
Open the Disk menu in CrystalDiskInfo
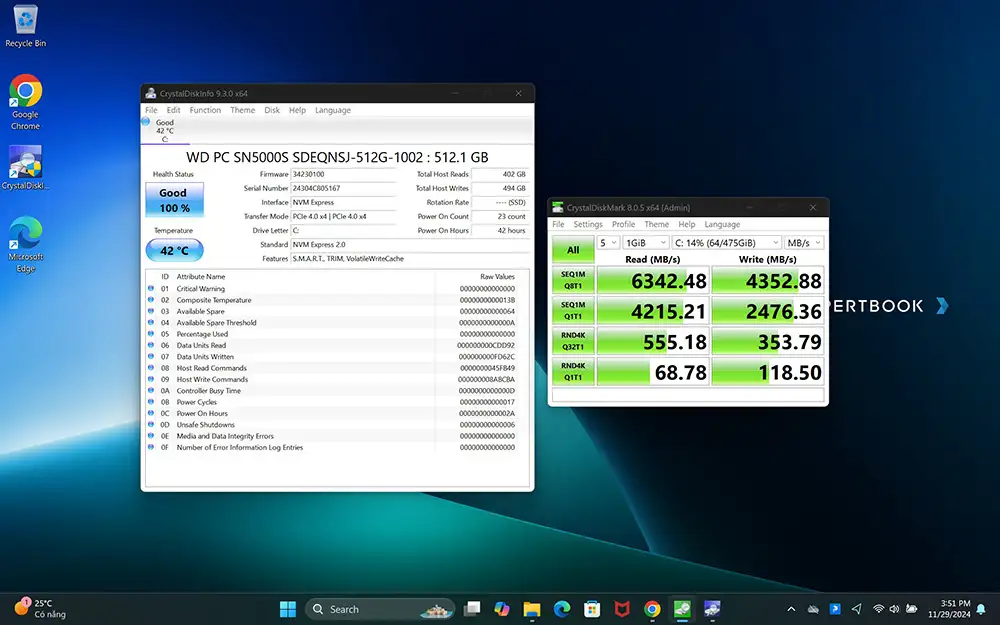(272, 110)
